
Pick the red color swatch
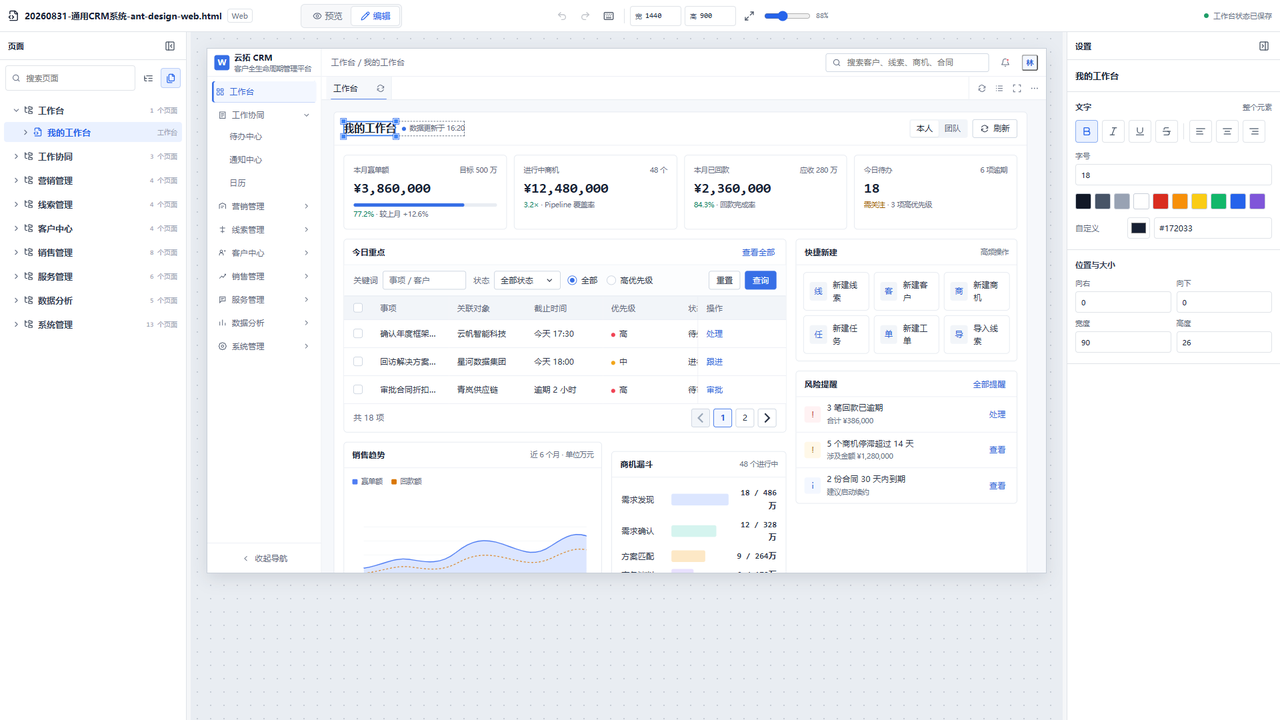click(1160, 201)
